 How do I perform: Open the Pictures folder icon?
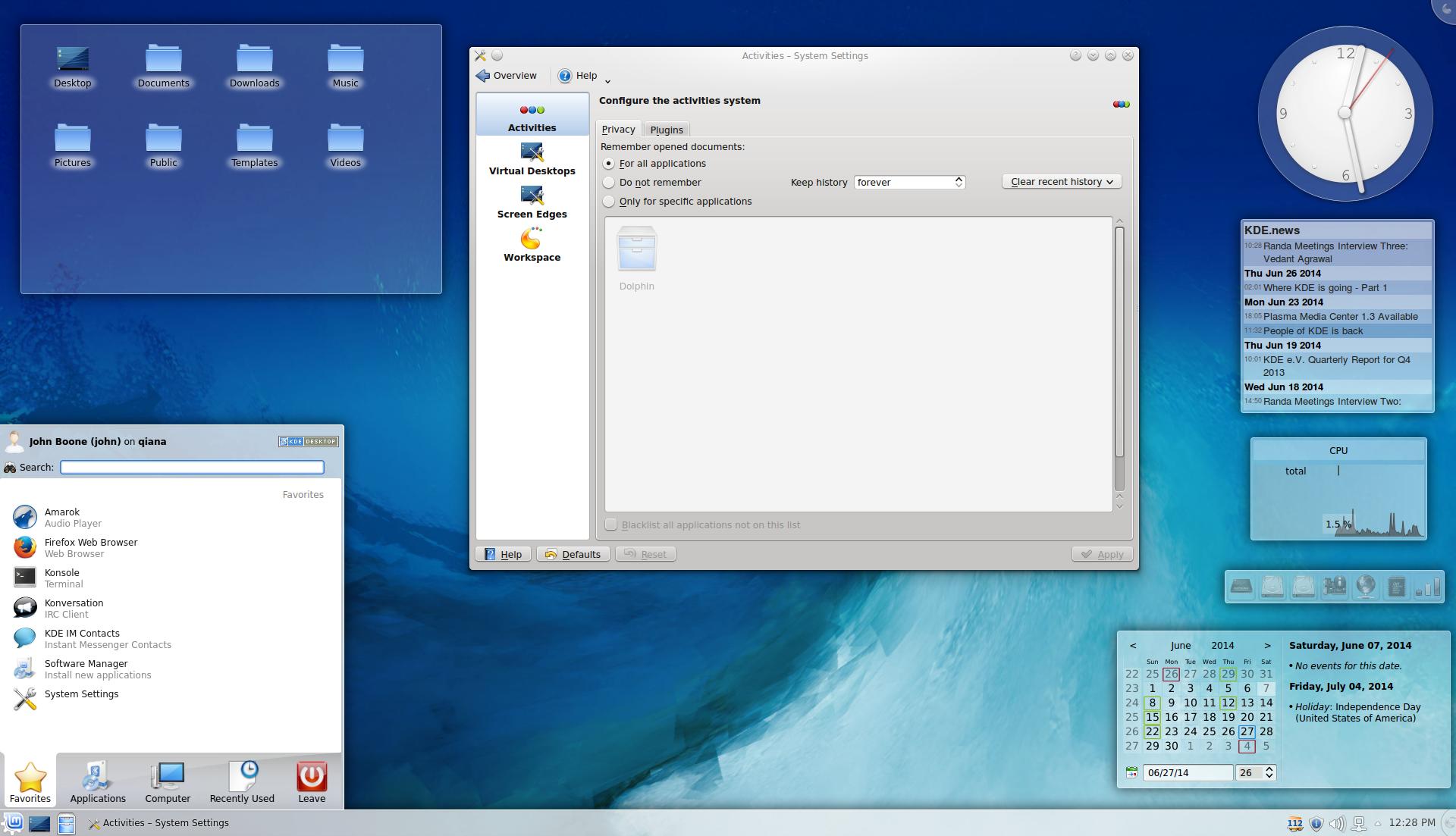[73, 146]
